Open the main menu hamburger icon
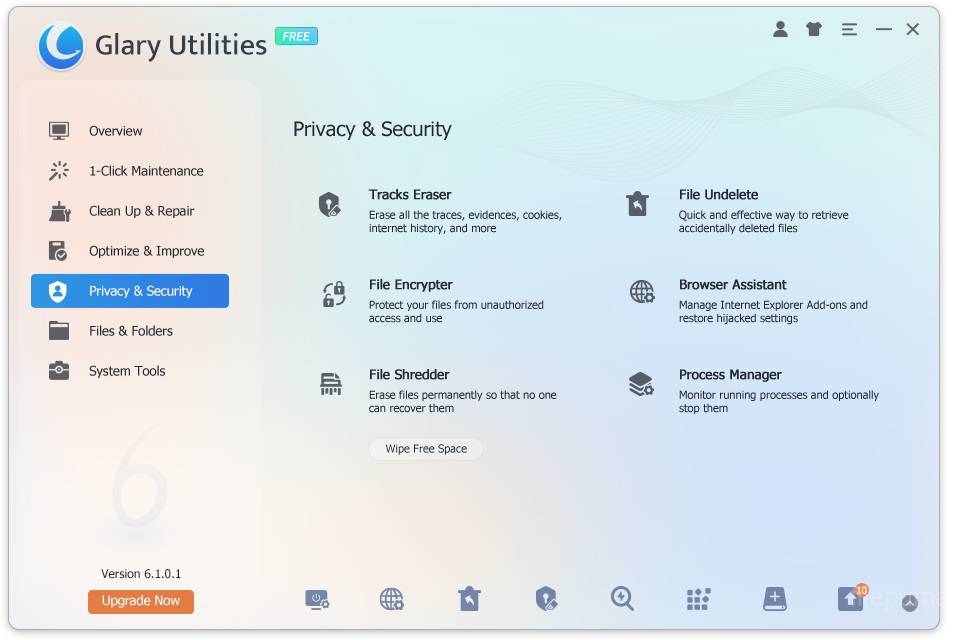The width and height of the screenshot is (960, 640). 849,29
